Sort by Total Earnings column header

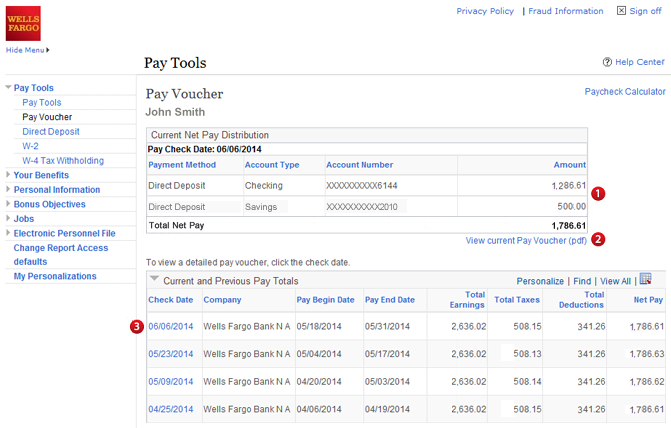467,300
